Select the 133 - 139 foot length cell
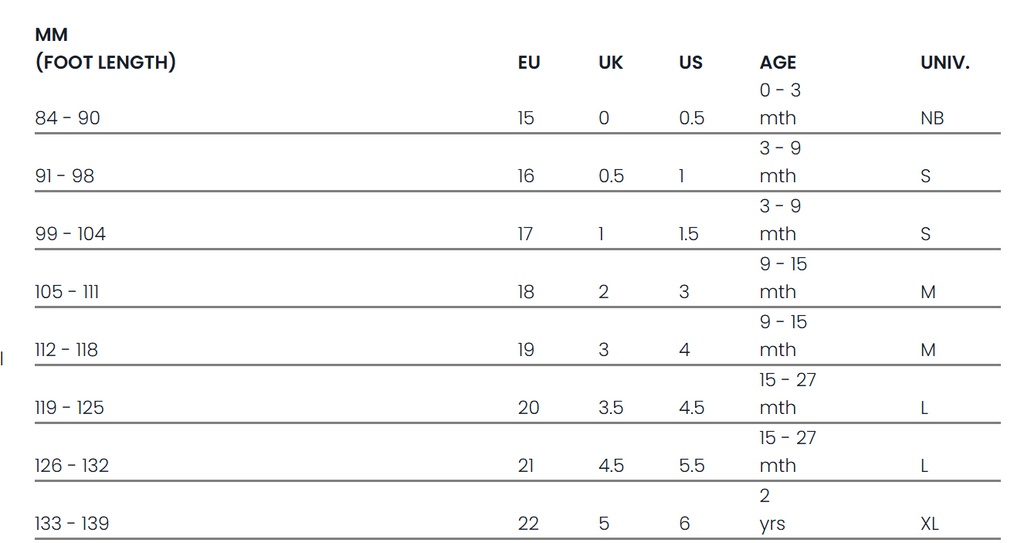This screenshot has height=543, width=1024. [x=71, y=524]
